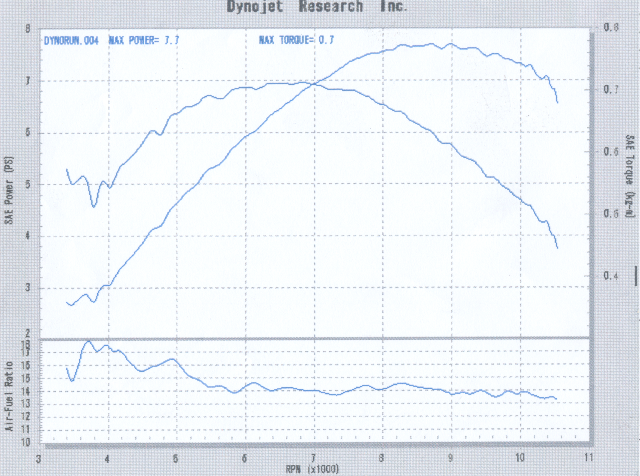This screenshot has width=640, height=476.
Task: Click the '13' tick on the Air-Fuel Ratio axis
Action: (x=25, y=404)
